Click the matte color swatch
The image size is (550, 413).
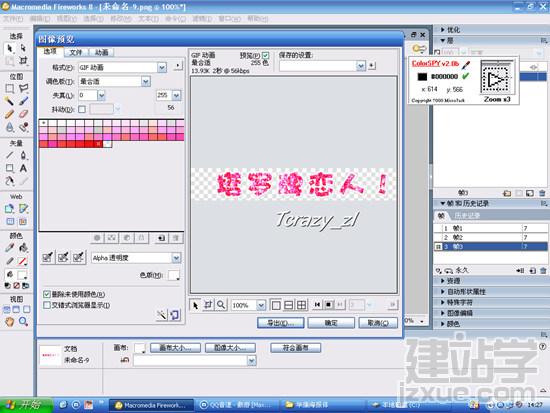(174, 275)
